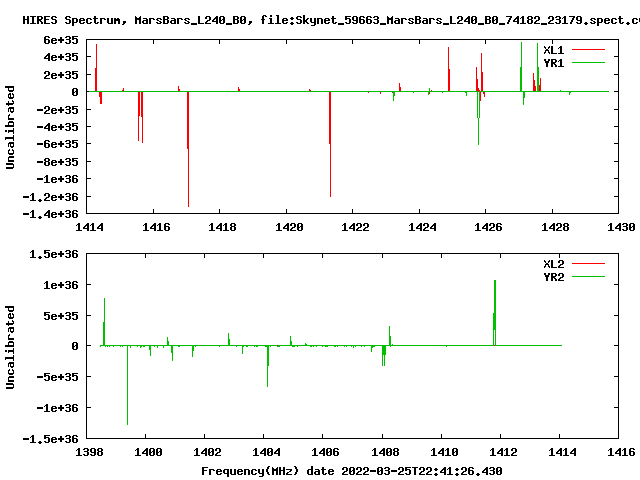This screenshot has width=640, height=480.
Task: Click the tall green peak near 1411.8 MHz
Action: click(495, 313)
